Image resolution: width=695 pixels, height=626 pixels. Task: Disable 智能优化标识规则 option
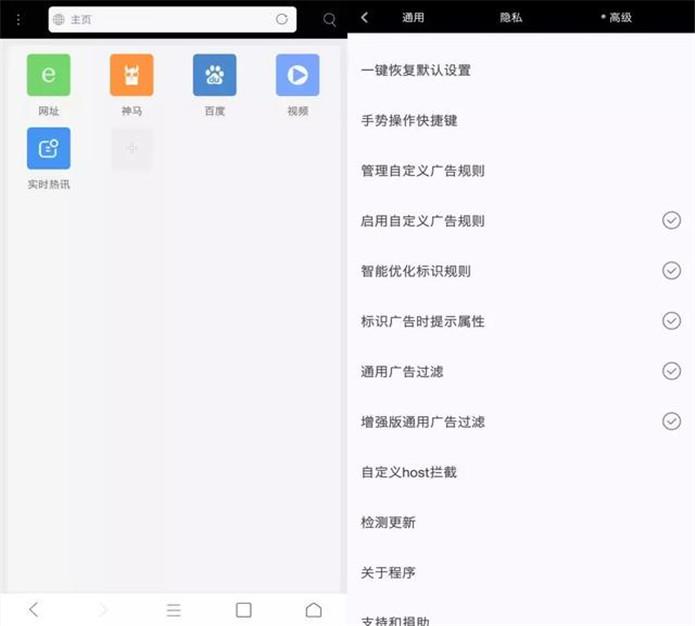tap(671, 271)
